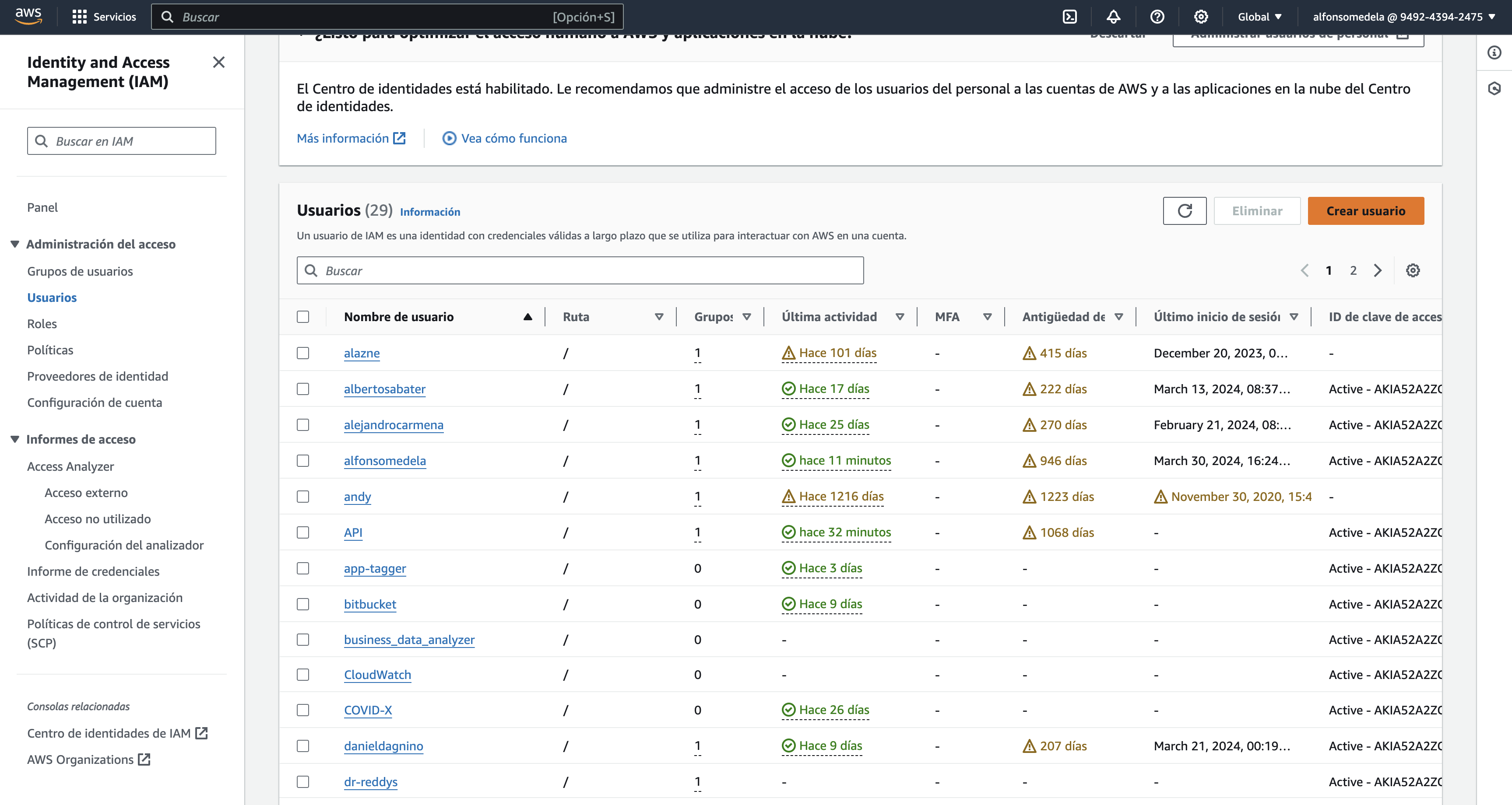Viewport: 1512px width, 805px height.
Task: Click the sort ascending arrow on Nombre de usuario
Action: pos(527,317)
